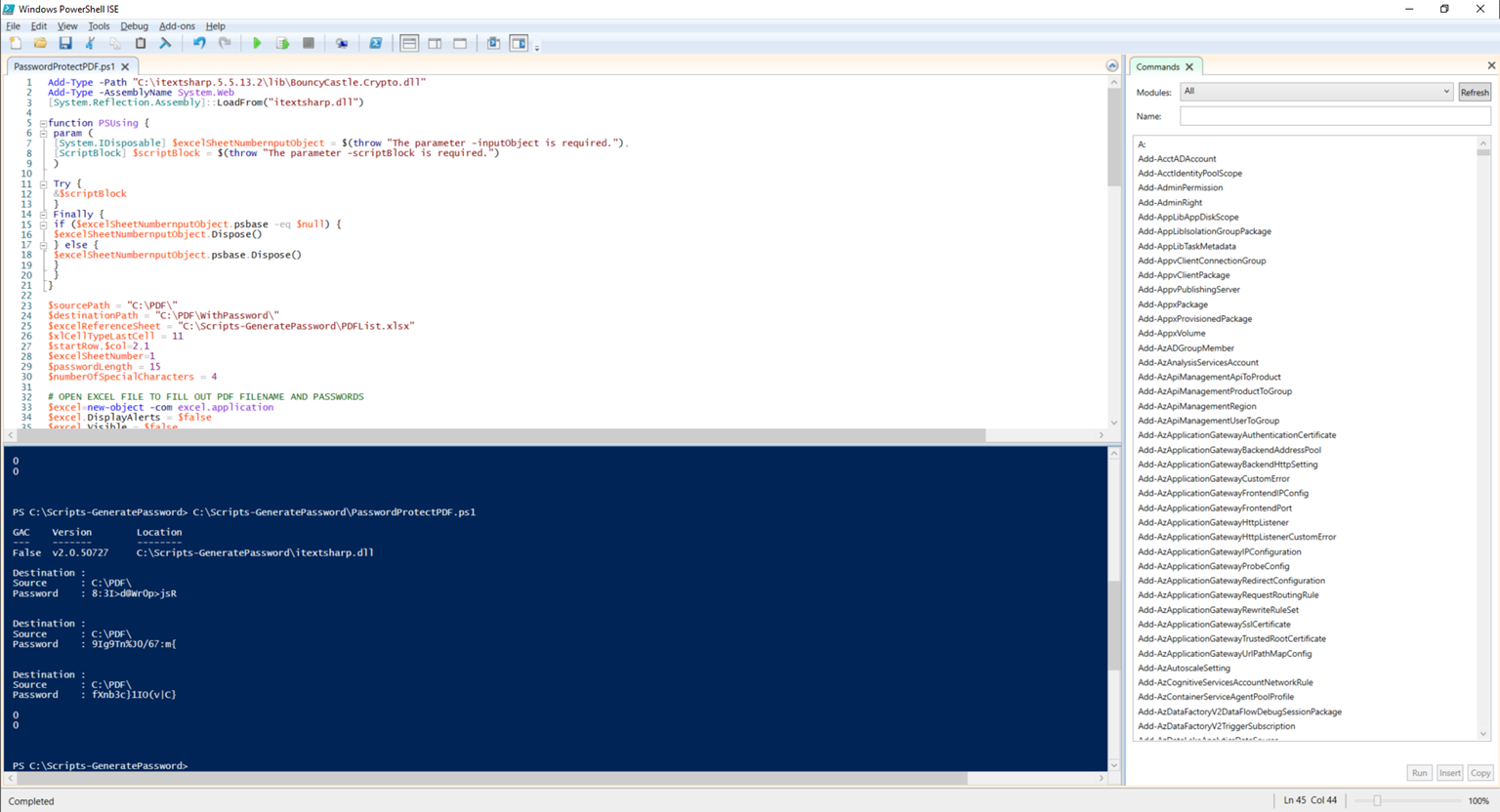Open the View menu

click(67, 26)
